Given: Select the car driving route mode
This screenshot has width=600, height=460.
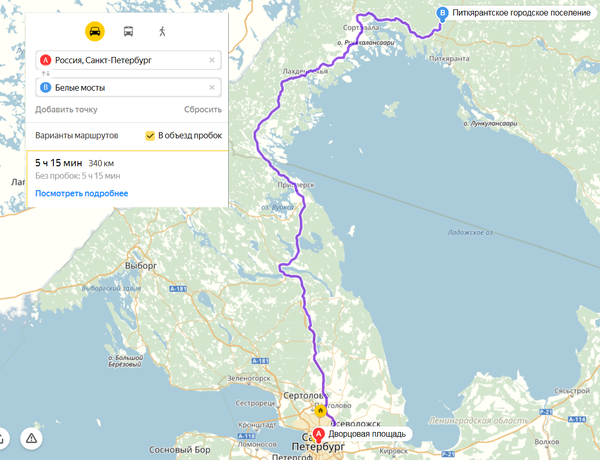Looking at the screenshot, I should pos(95,31).
